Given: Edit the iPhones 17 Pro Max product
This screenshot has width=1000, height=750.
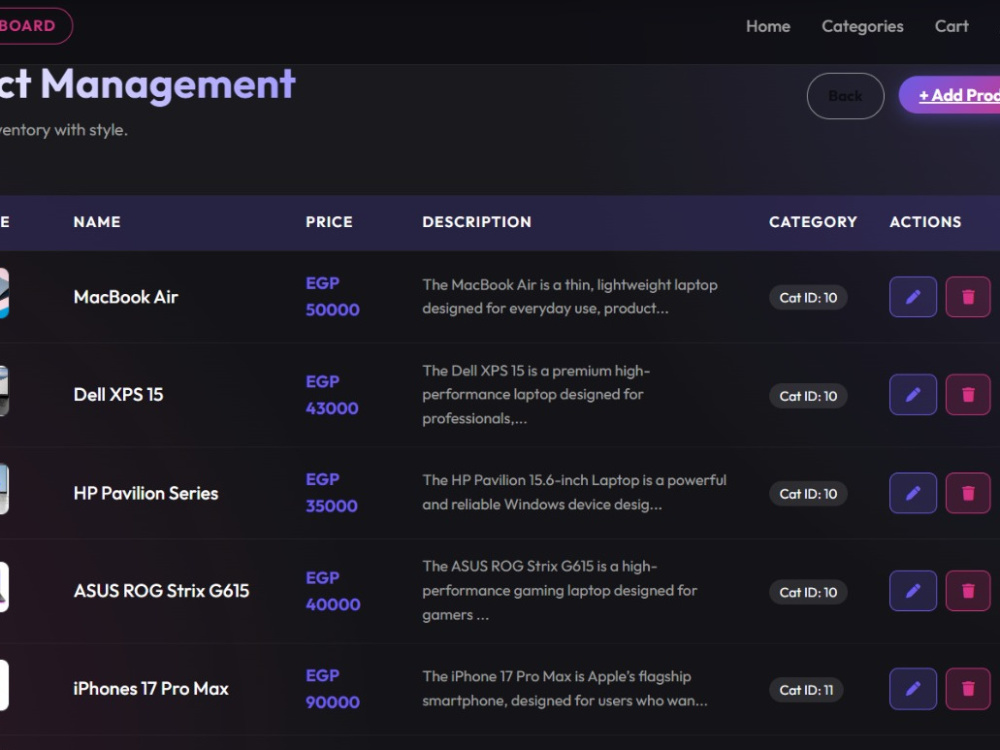Looking at the screenshot, I should click(x=913, y=689).
